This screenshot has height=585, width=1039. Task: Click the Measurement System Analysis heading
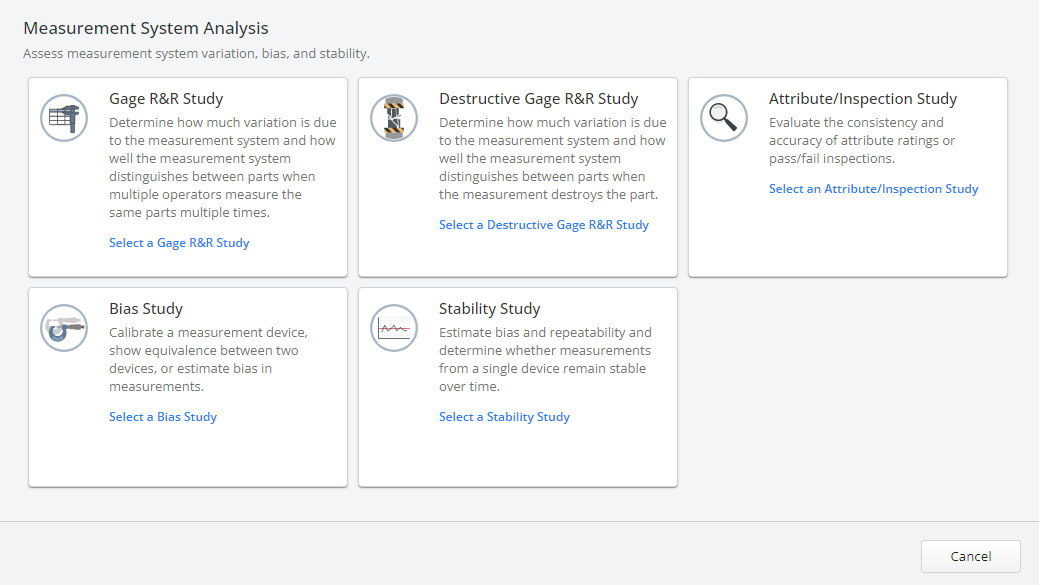[146, 28]
